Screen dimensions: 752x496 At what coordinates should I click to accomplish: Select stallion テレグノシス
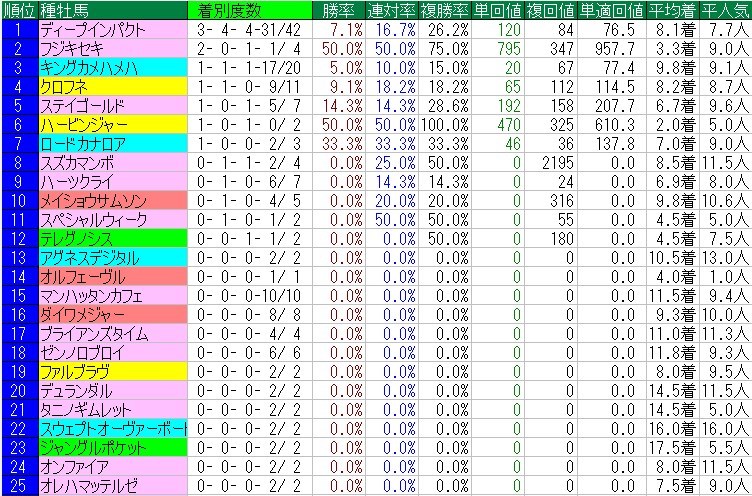coord(112,239)
